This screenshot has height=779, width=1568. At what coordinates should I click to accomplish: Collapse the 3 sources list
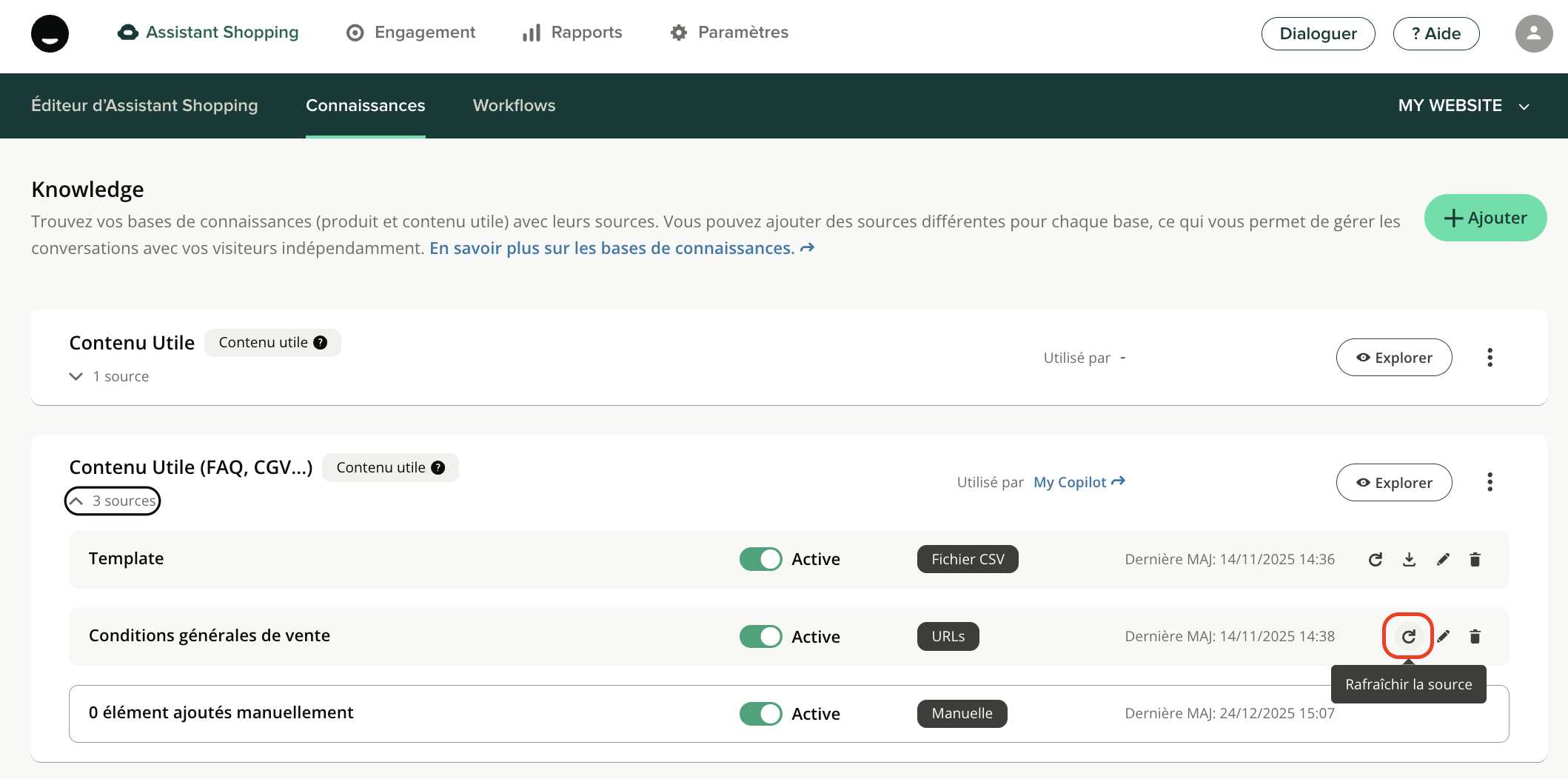coord(113,501)
